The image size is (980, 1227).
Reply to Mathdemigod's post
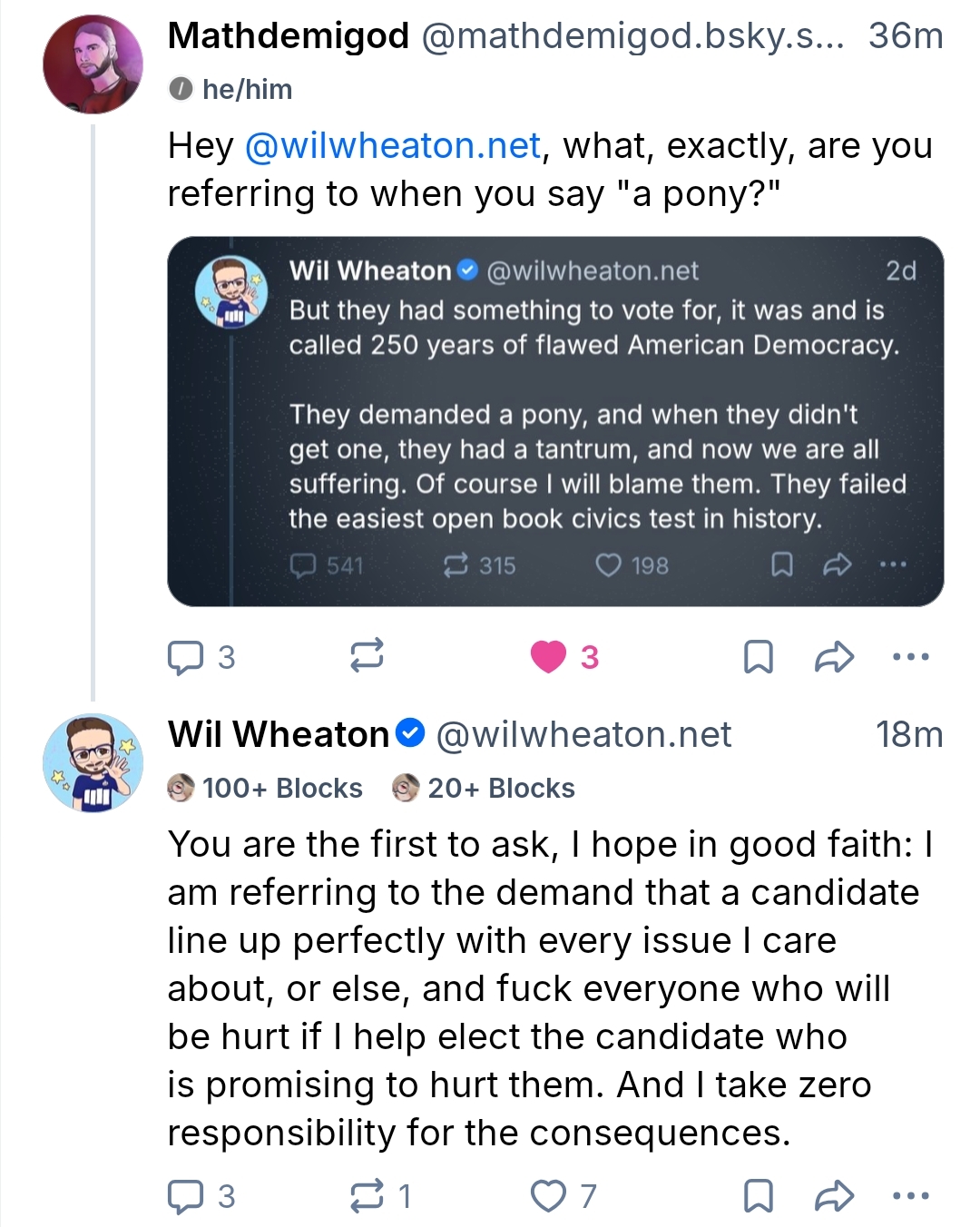[x=186, y=657]
